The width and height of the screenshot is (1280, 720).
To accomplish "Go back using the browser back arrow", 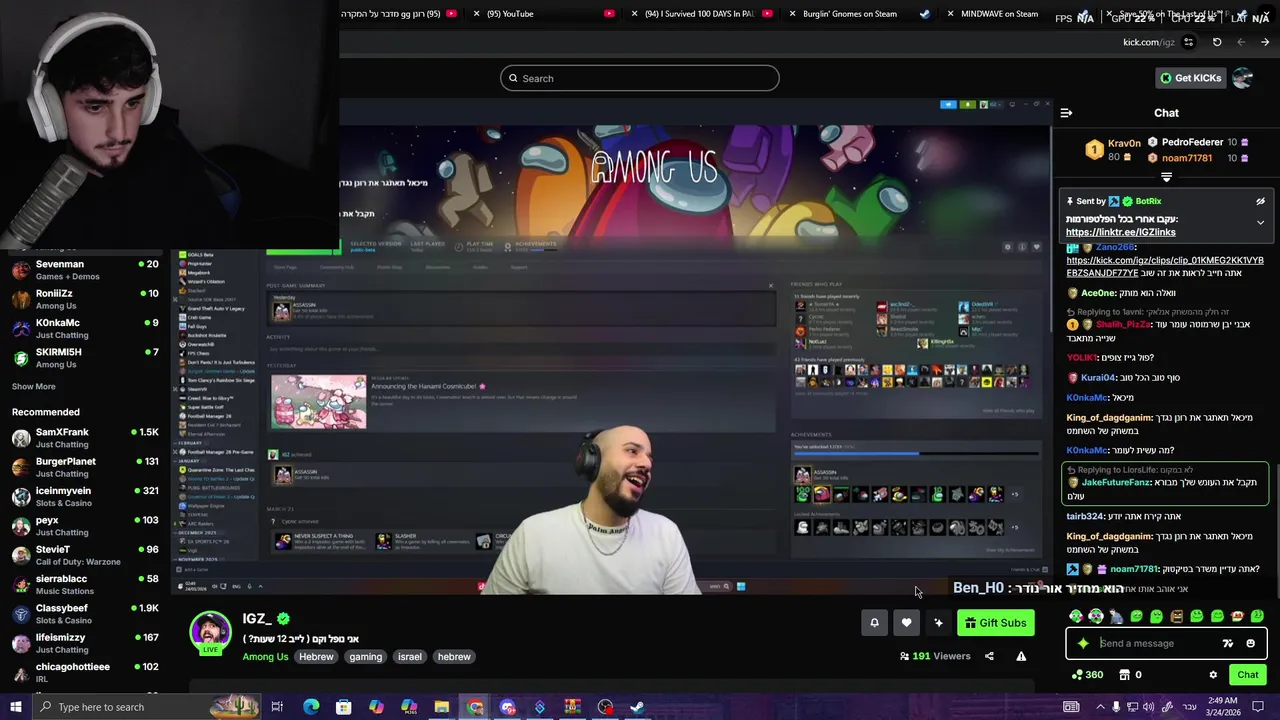I will pyautogui.click(x=1241, y=42).
